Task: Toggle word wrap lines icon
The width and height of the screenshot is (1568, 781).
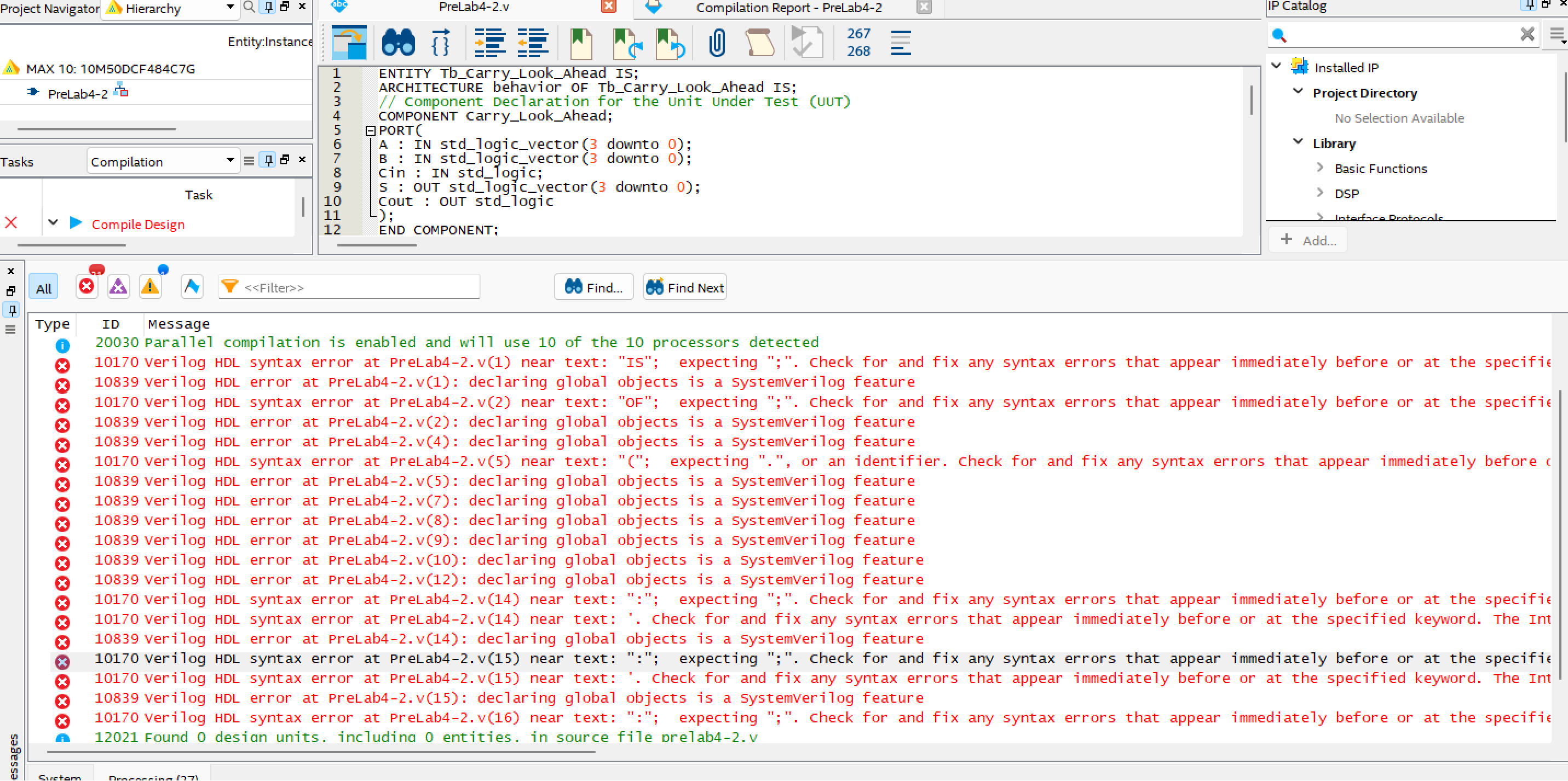Action: coord(900,43)
